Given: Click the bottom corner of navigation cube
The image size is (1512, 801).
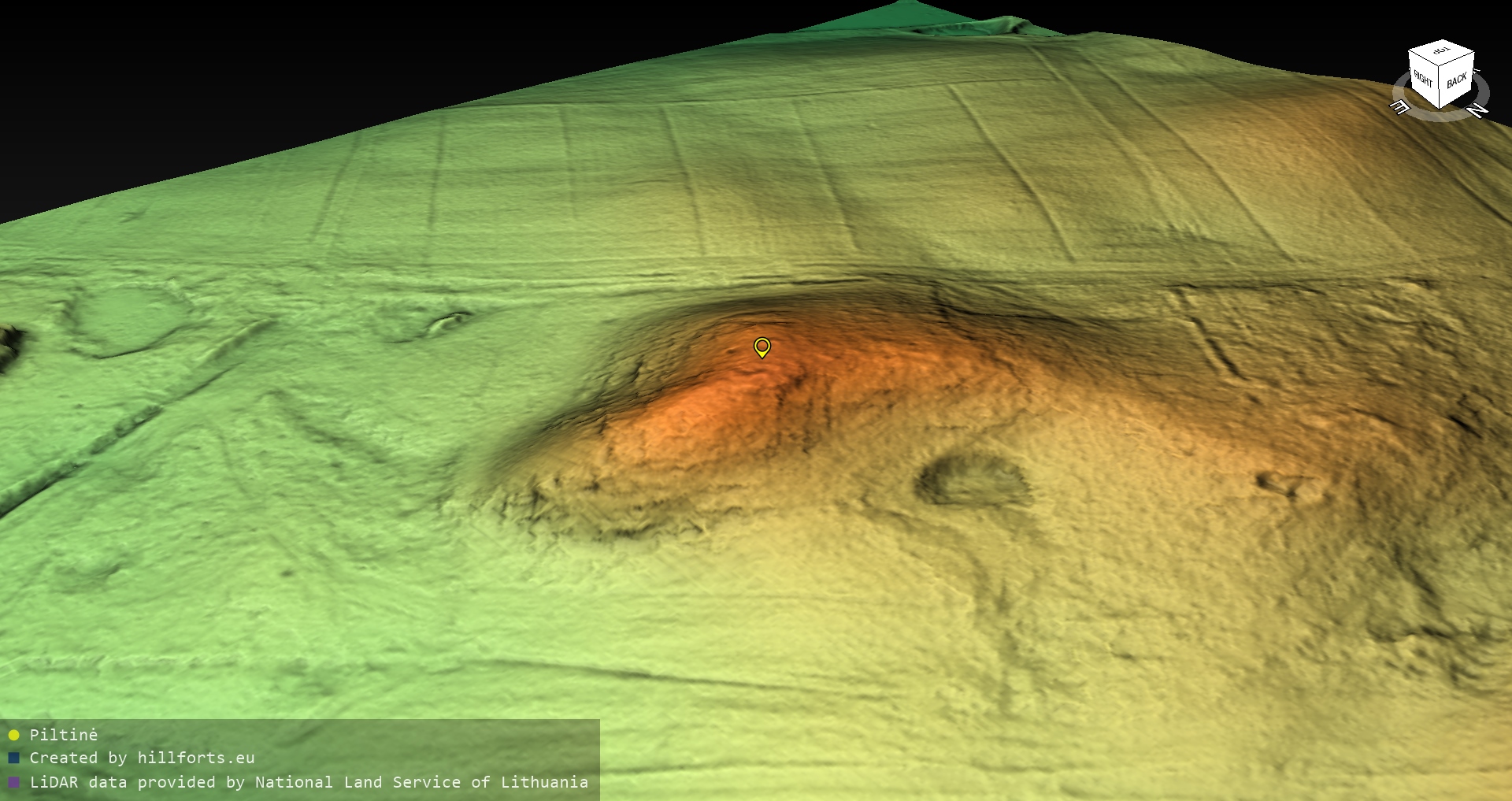Looking at the screenshot, I should [1440, 106].
